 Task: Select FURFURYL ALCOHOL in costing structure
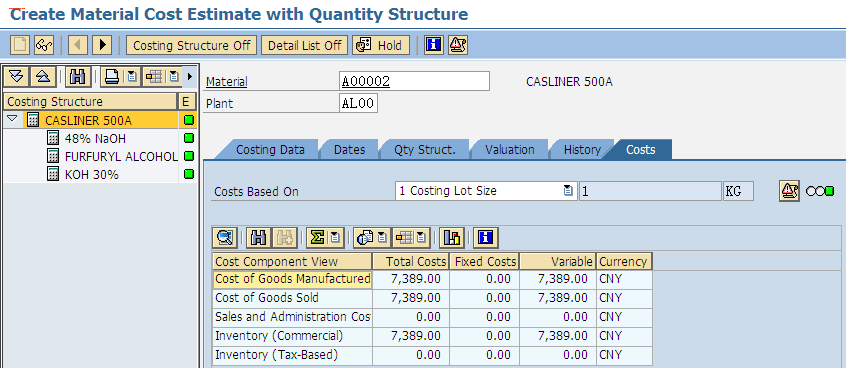tap(121, 156)
